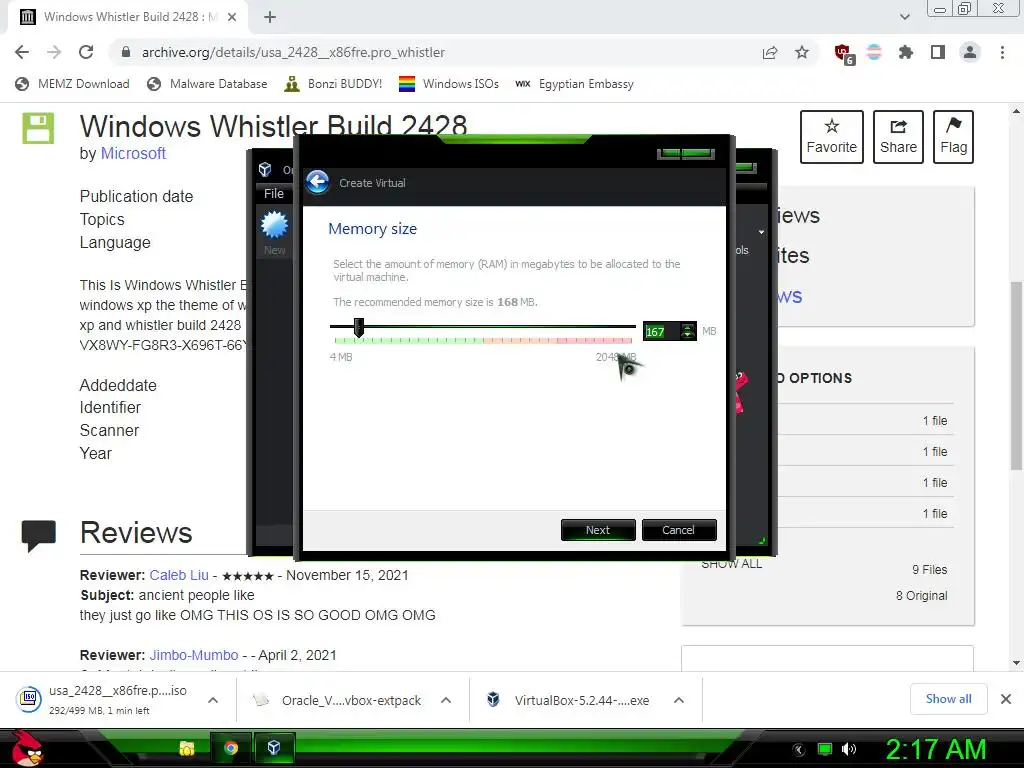Click the Reviews speech bubble icon

[x=39, y=536]
